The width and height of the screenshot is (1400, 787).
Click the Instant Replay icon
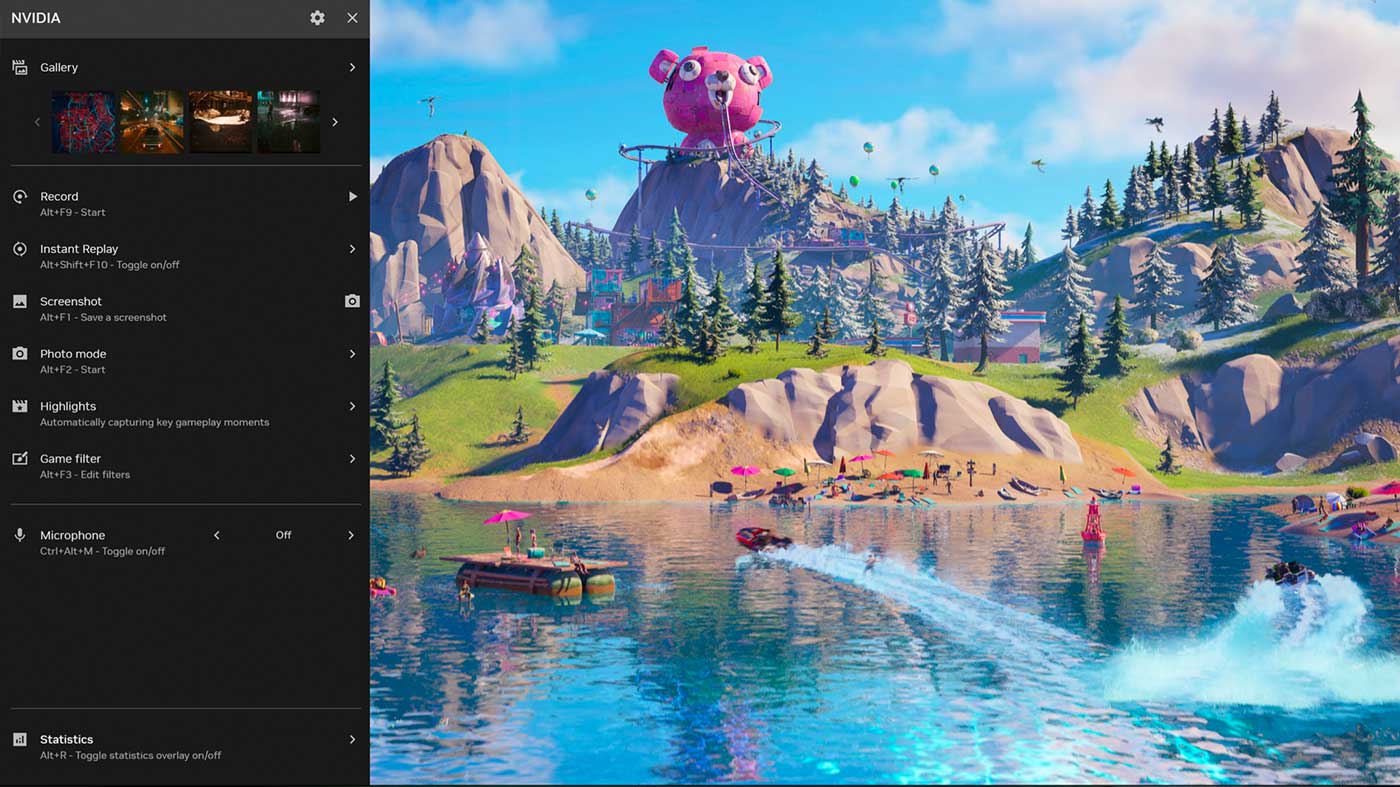pos(19,249)
